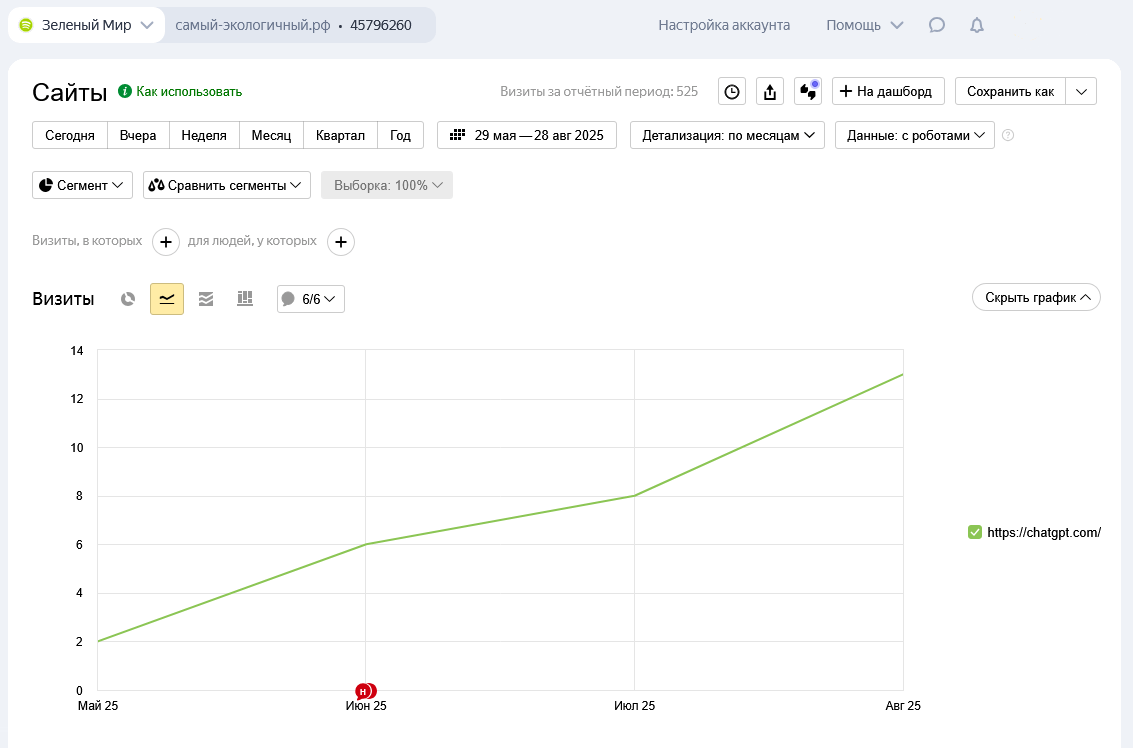The width and height of the screenshot is (1133, 748).
Task: Click the На дашборд button
Action: pos(888,92)
